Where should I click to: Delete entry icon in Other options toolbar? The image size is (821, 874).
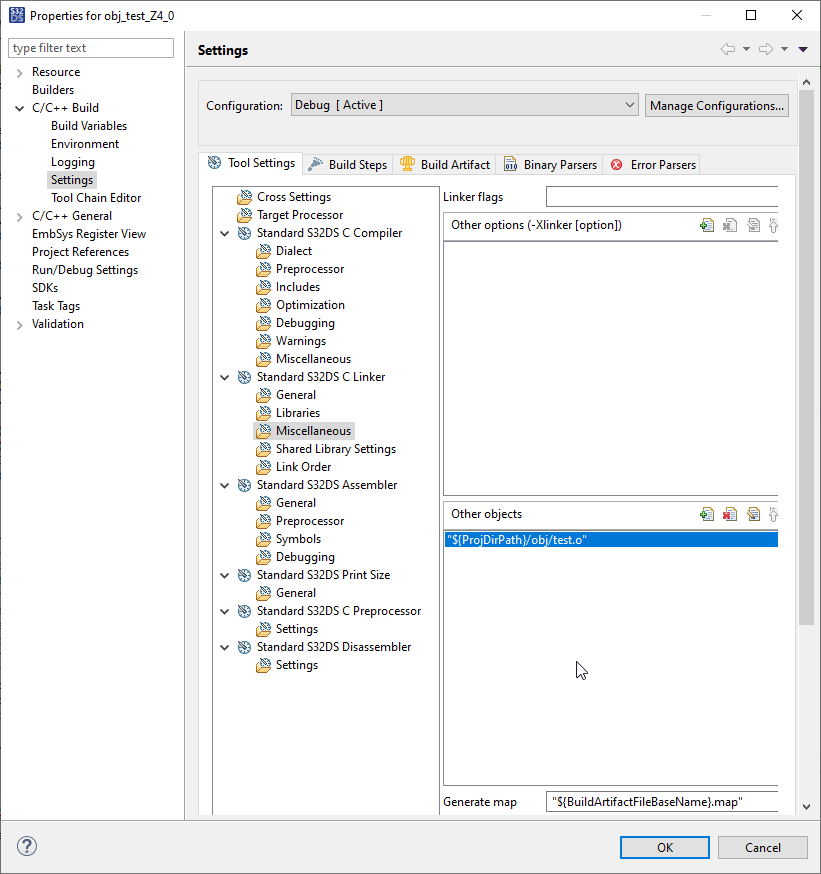click(730, 225)
